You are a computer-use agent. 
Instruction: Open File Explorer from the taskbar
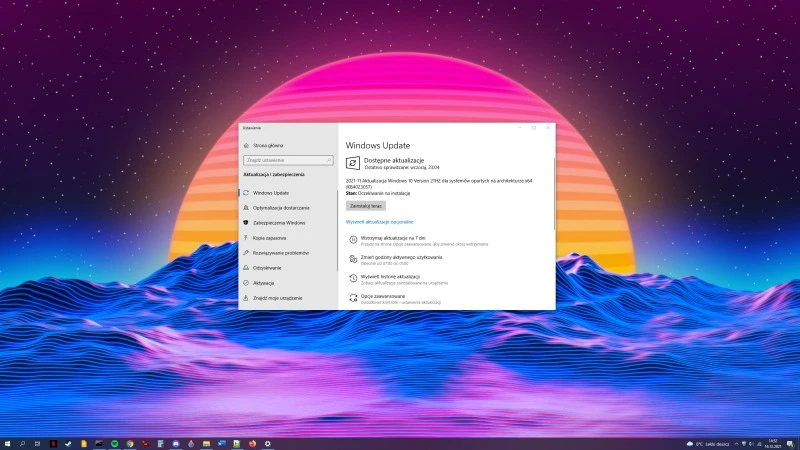[x=206, y=444]
